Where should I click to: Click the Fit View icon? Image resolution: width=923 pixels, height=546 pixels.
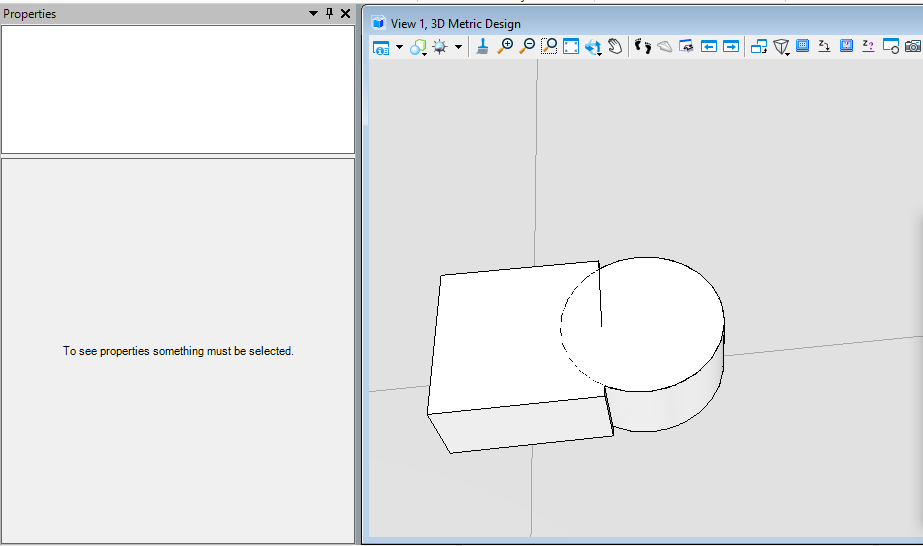click(571, 46)
